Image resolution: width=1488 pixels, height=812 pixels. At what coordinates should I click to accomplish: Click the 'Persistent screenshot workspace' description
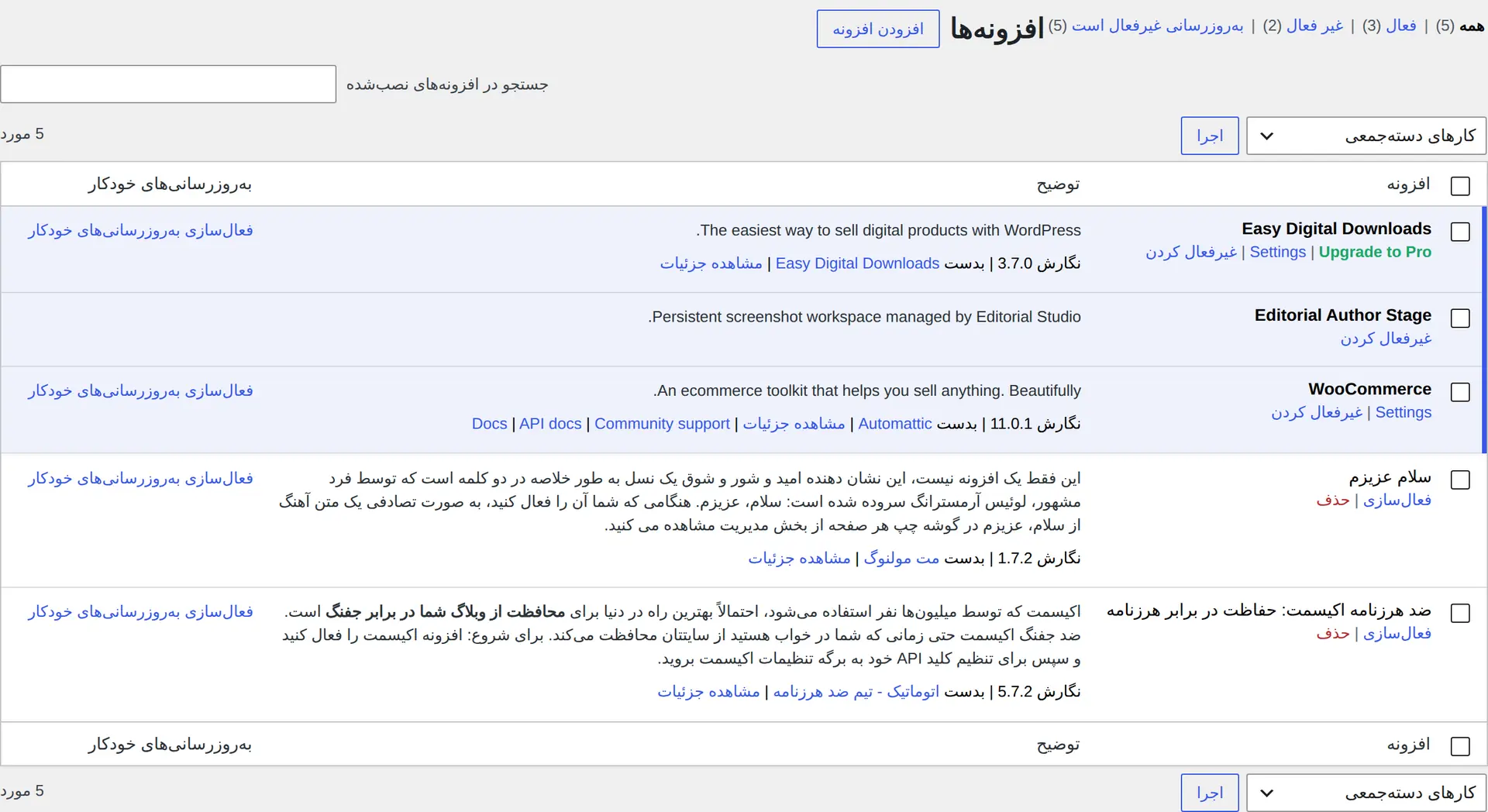point(864,317)
